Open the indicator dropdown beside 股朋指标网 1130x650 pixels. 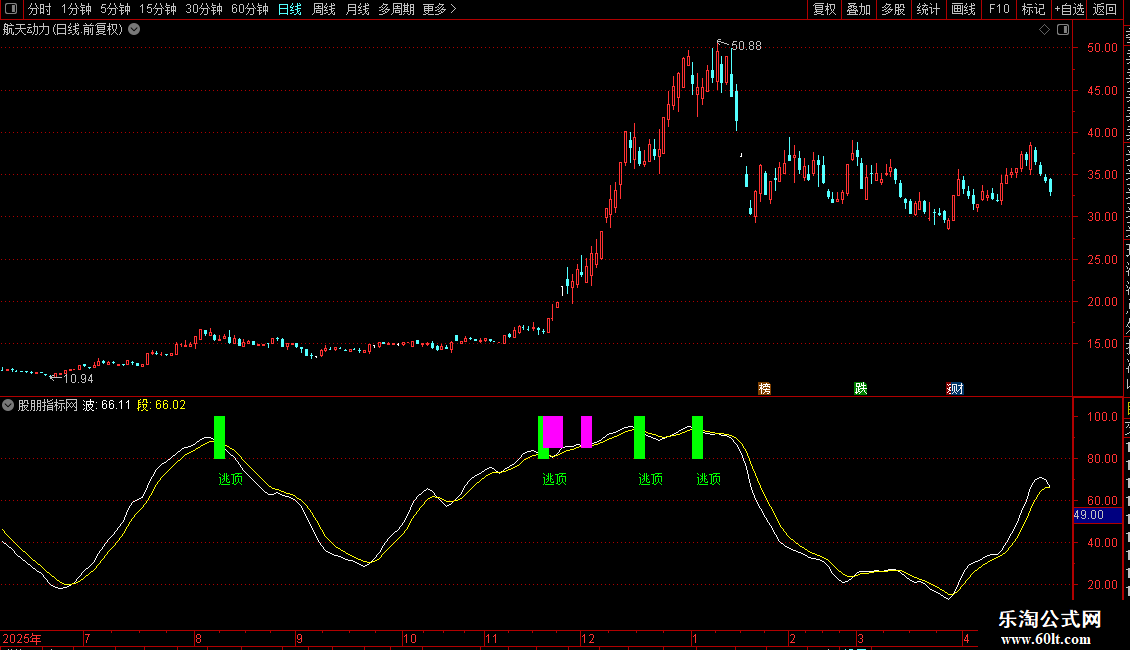(x=8, y=405)
